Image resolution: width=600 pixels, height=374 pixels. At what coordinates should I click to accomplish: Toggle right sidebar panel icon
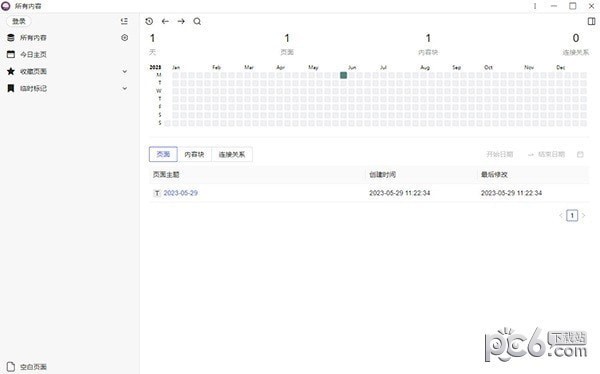point(591,21)
